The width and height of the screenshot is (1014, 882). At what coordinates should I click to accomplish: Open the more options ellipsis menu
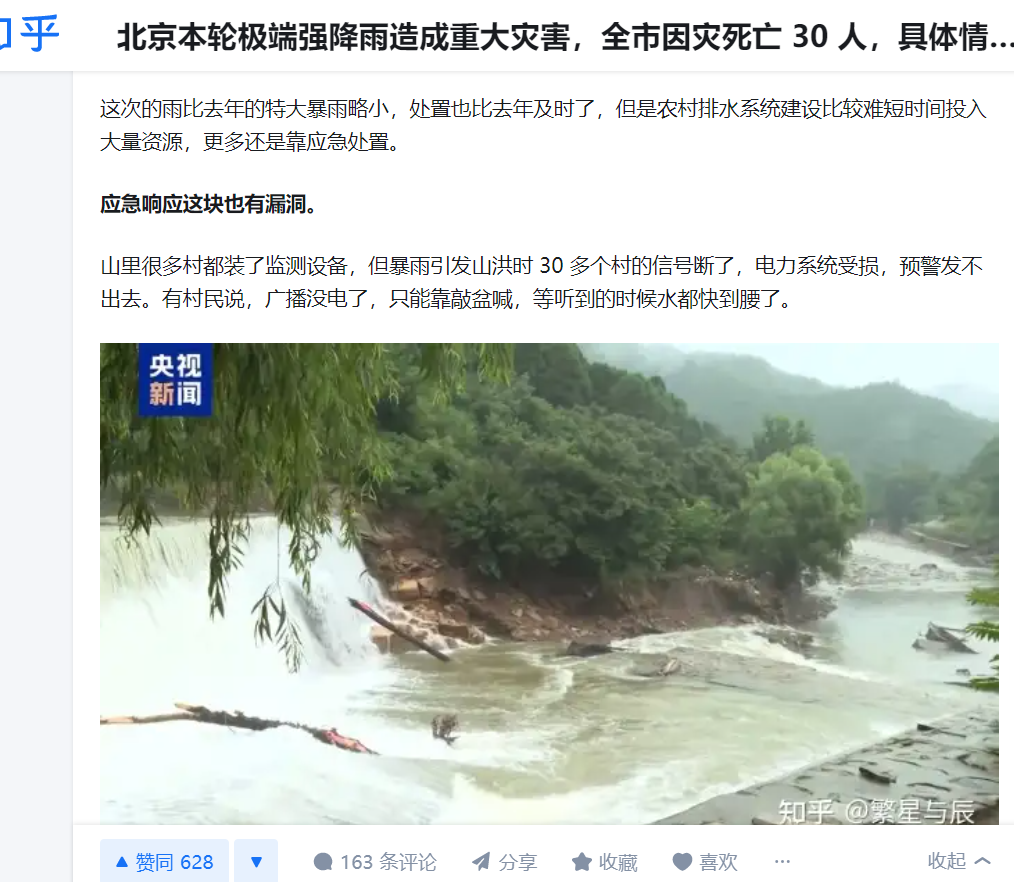(x=782, y=861)
